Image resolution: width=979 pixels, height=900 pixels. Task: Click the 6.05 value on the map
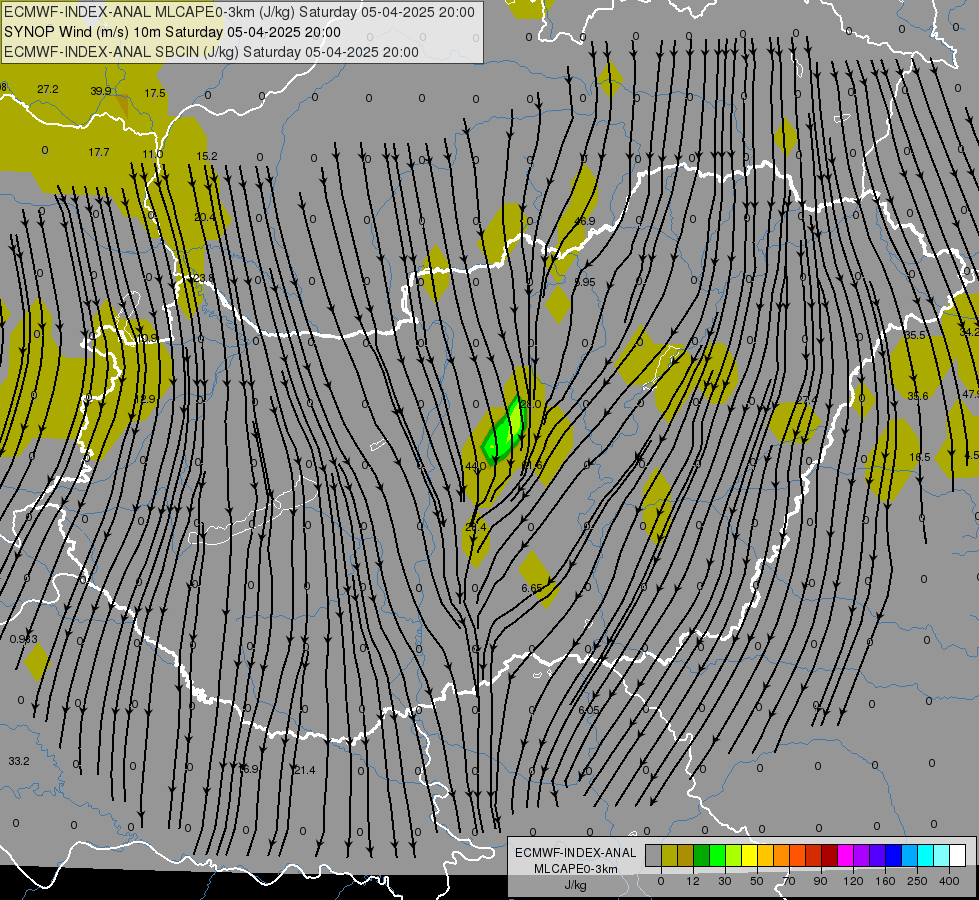pyautogui.click(x=589, y=711)
